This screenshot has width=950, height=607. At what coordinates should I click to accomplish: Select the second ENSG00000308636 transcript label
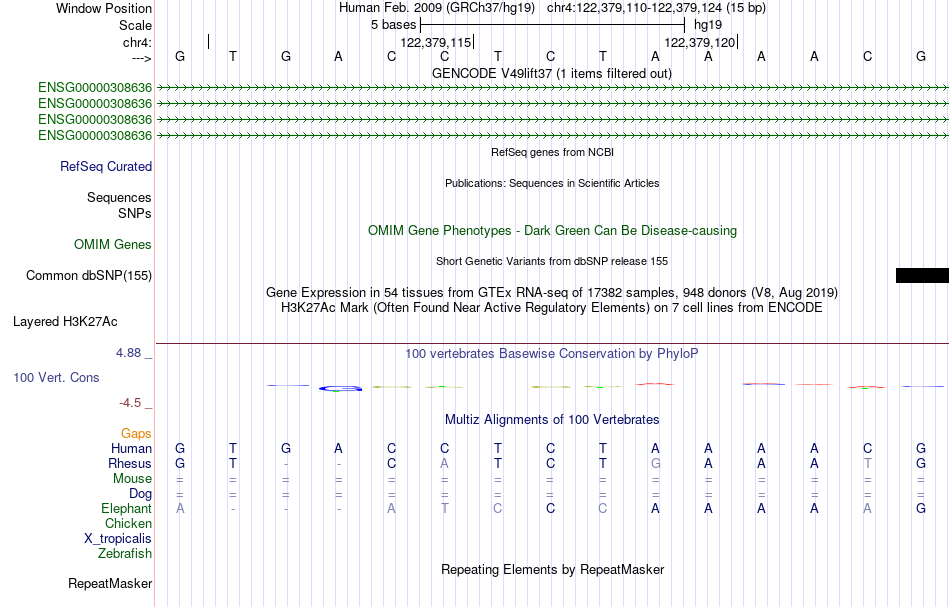coord(95,104)
